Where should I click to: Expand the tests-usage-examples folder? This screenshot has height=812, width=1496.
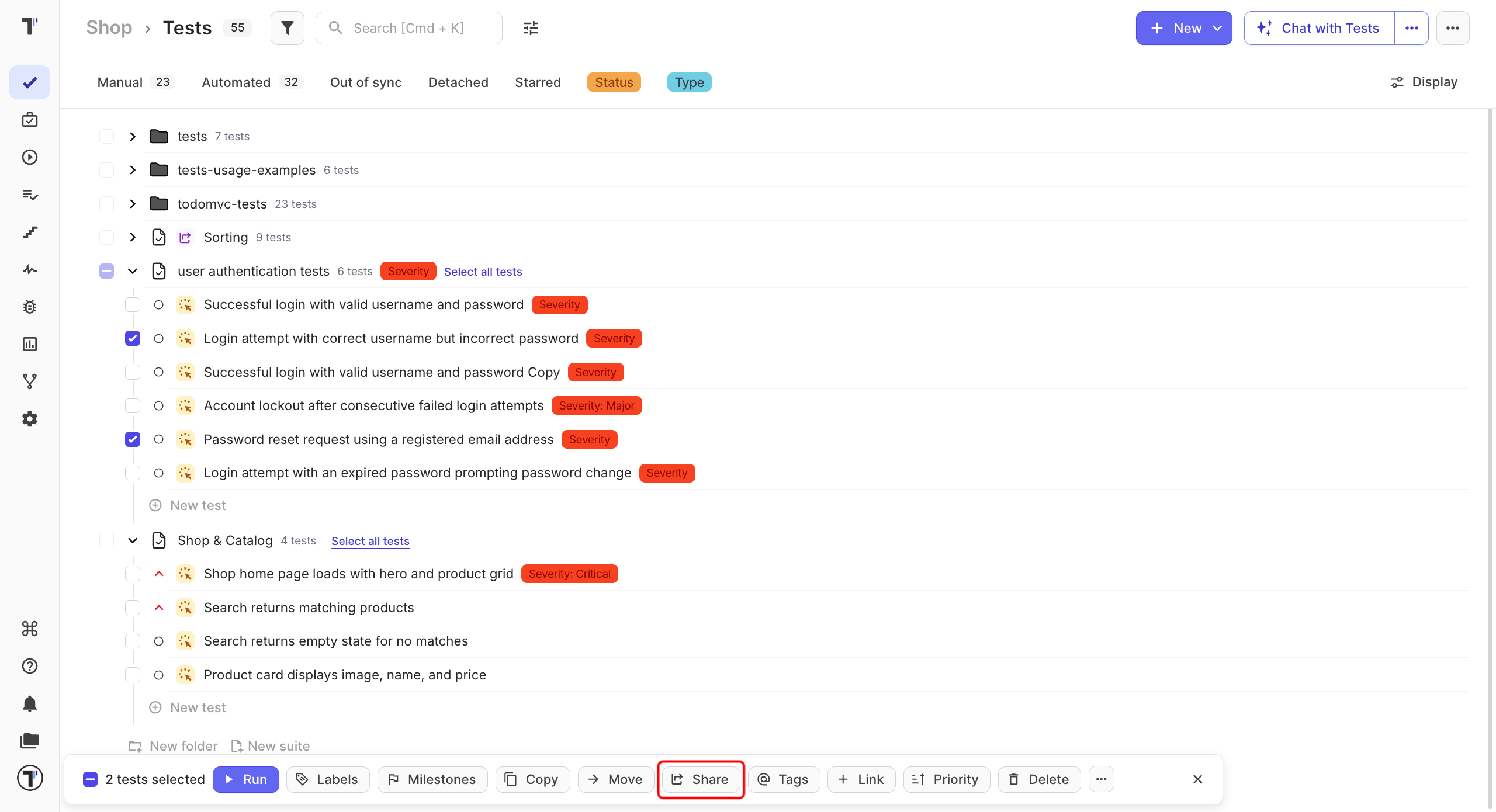(133, 170)
